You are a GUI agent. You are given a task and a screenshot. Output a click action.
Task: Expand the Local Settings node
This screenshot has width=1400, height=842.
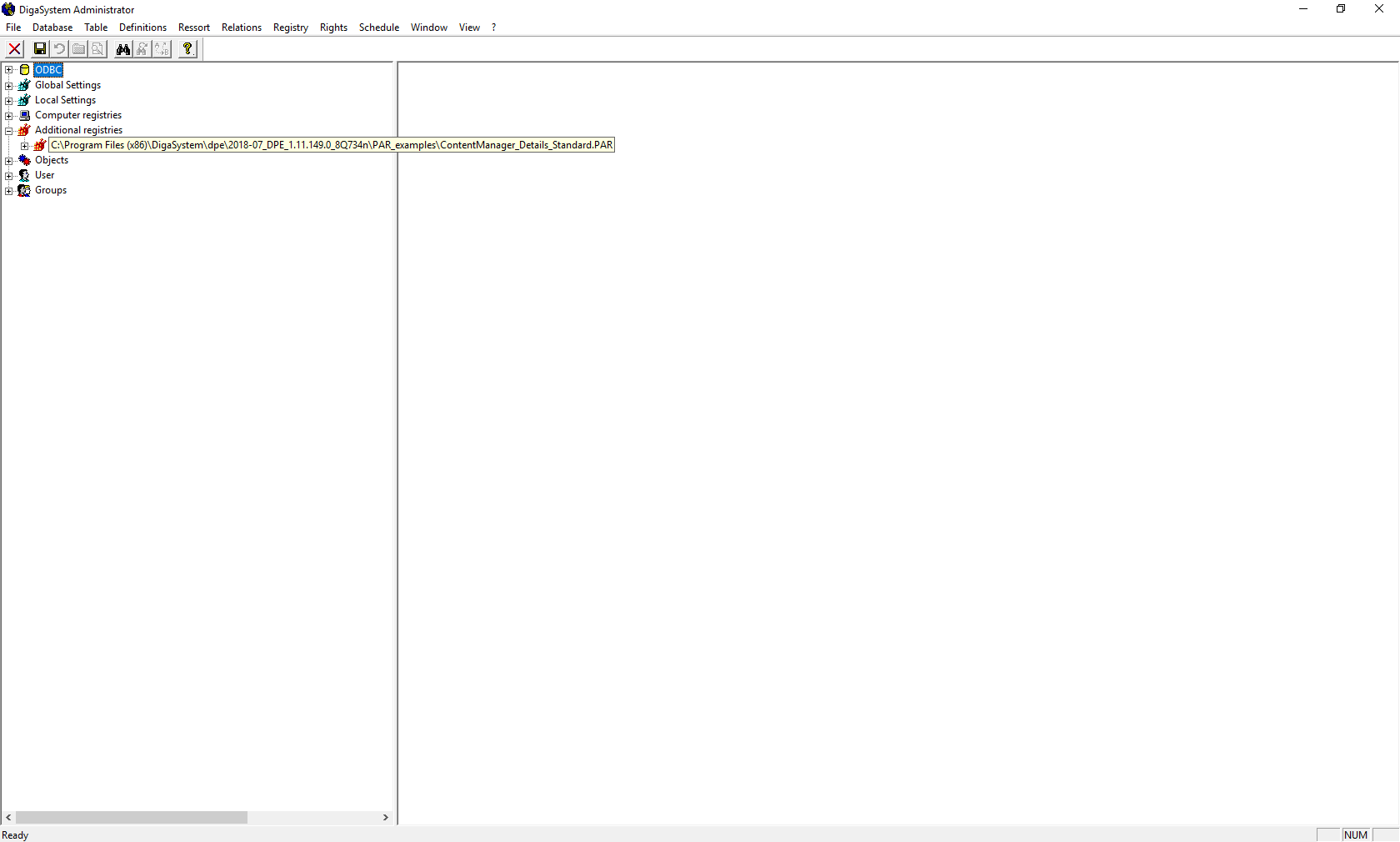[x=9, y=100]
